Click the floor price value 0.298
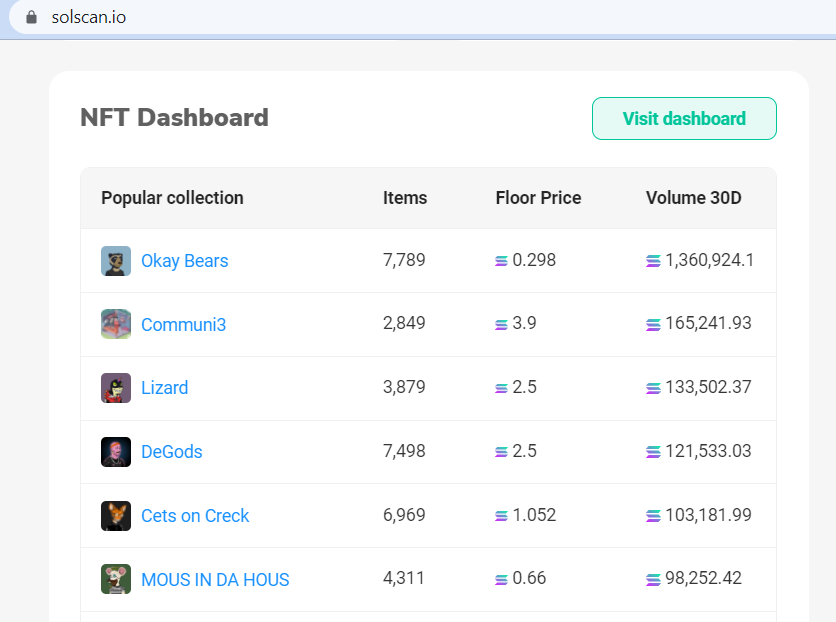The image size is (836, 622). click(534, 260)
